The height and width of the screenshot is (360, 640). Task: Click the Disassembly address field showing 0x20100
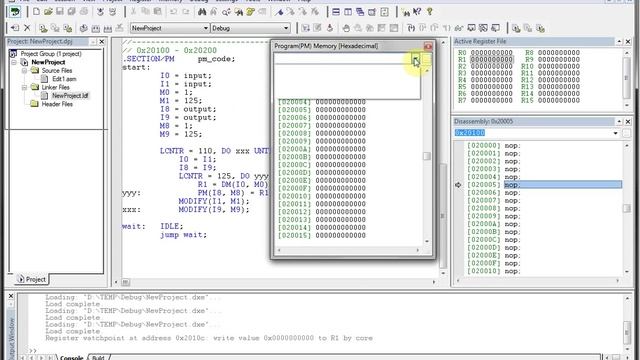(532, 133)
